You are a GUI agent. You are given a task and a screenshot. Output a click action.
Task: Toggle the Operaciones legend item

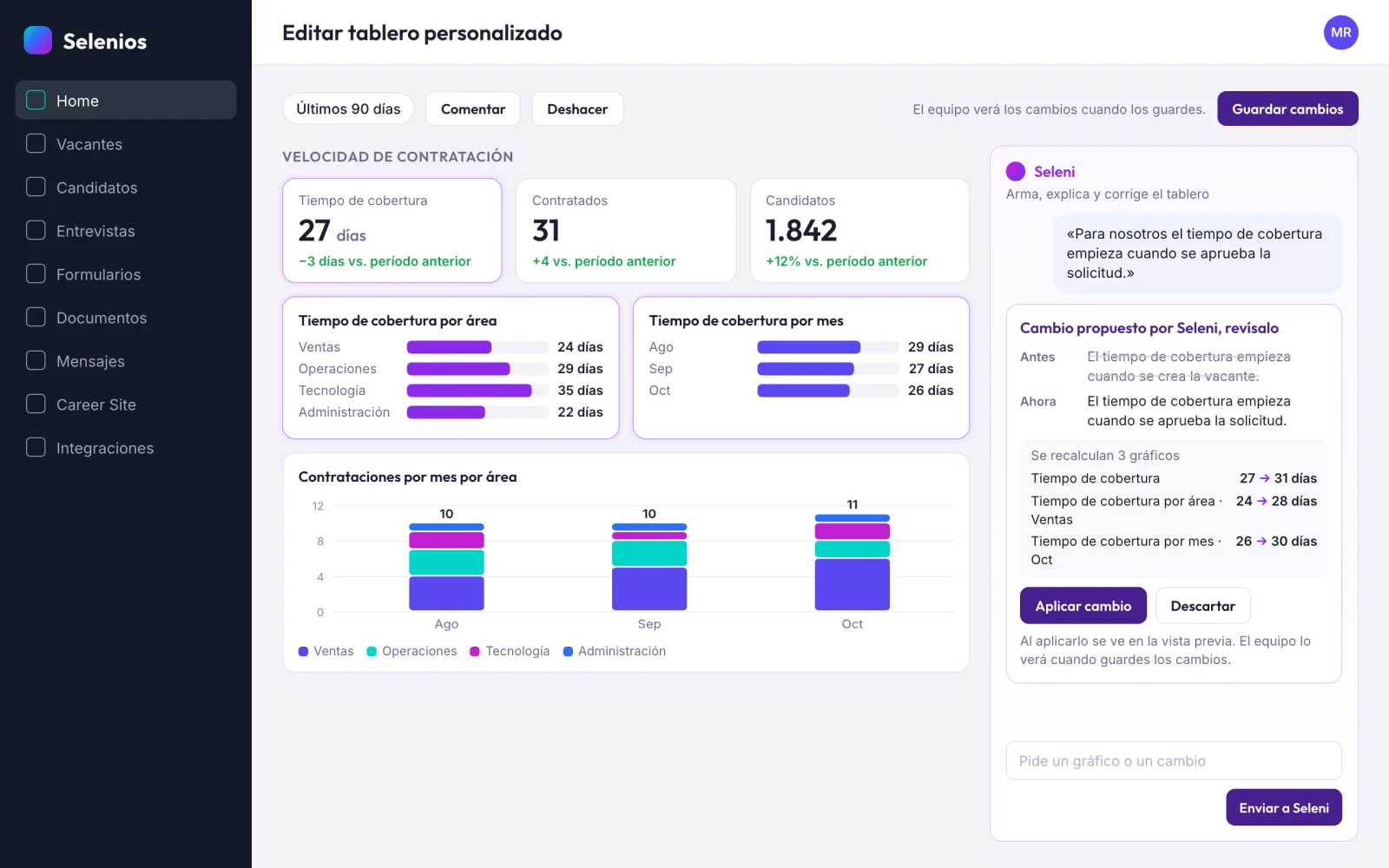coord(411,651)
